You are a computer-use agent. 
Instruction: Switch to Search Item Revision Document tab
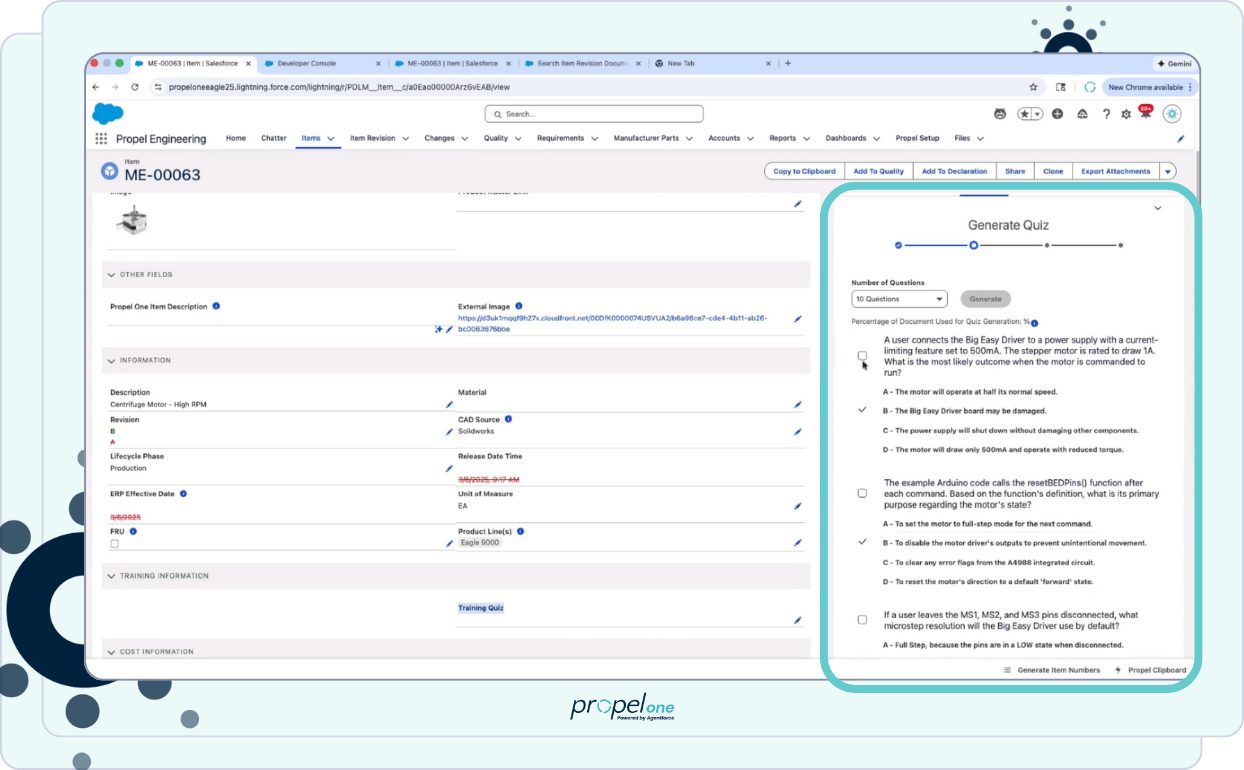(583, 63)
